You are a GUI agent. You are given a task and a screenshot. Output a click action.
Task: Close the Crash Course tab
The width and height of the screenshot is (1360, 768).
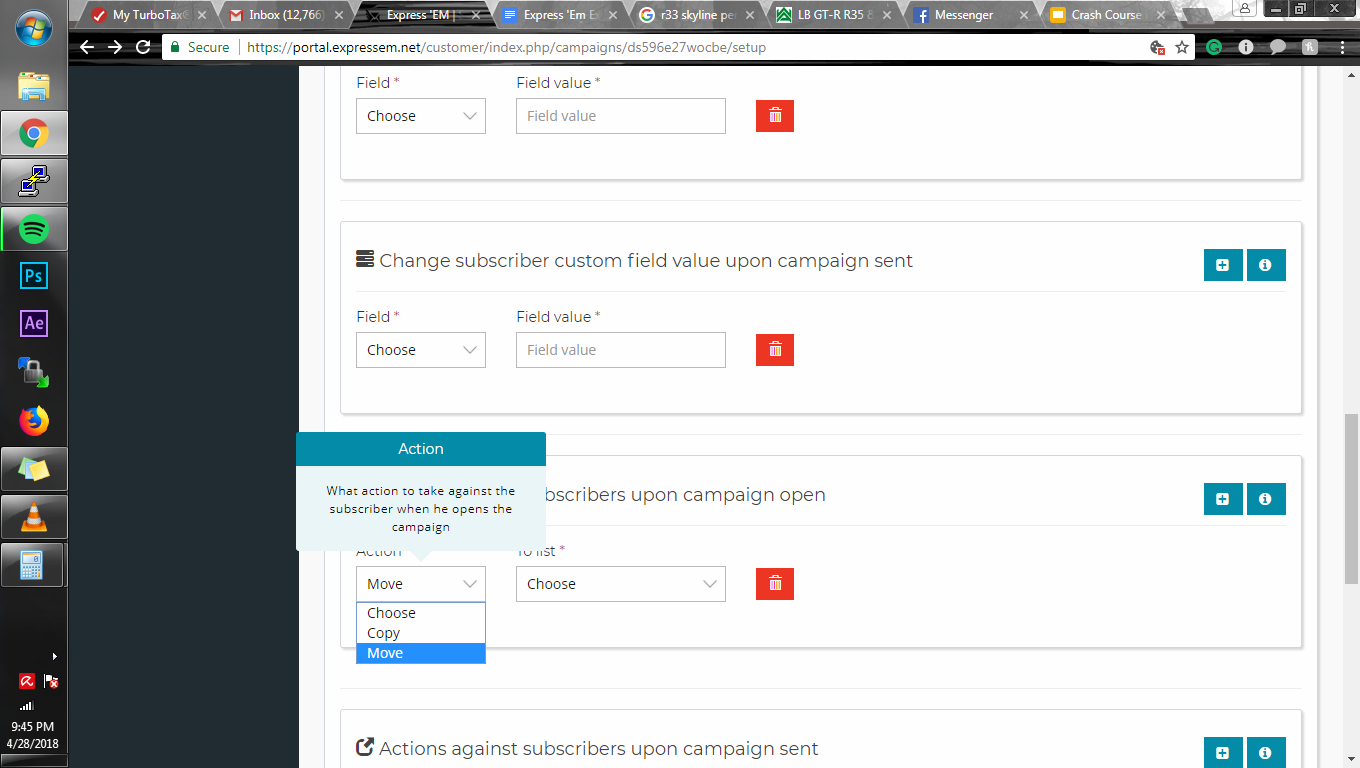pyautogui.click(x=1161, y=15)
